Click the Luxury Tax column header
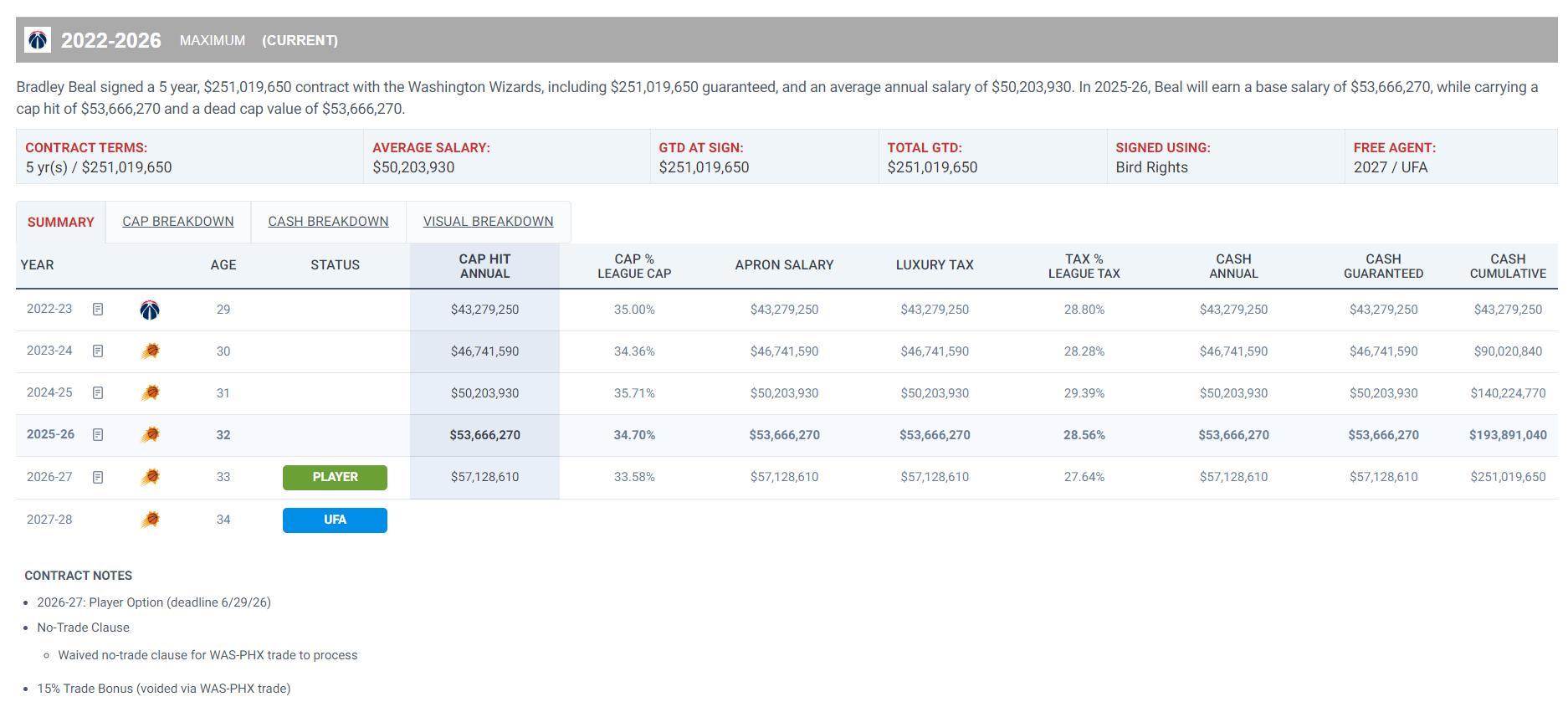The width and height of the screenshot is (1568, 707). pos(935,265)
